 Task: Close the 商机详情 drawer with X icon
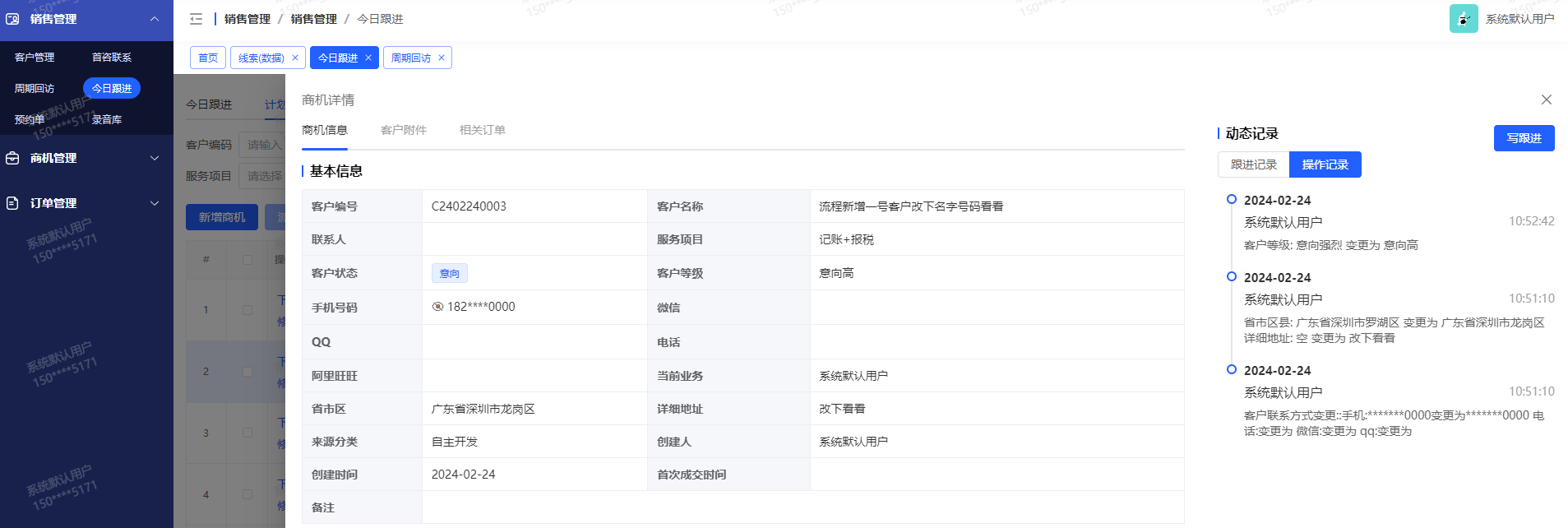point(1546,100)
